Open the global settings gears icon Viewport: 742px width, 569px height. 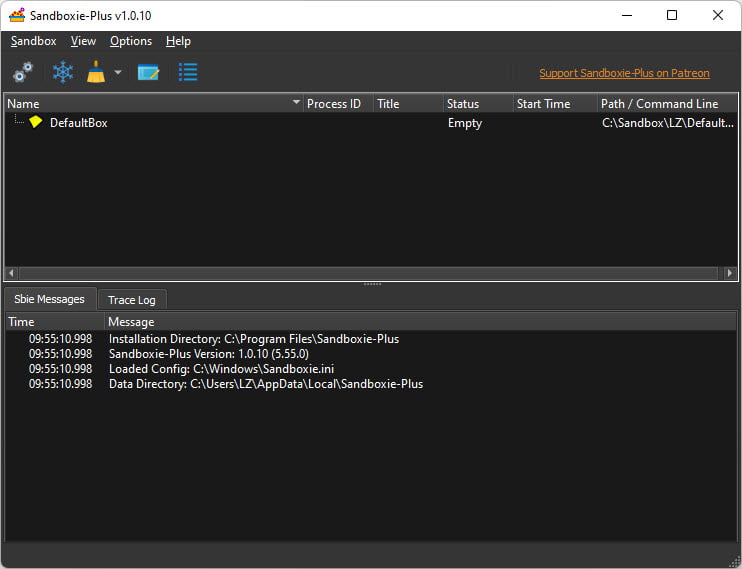click(23, 72)
